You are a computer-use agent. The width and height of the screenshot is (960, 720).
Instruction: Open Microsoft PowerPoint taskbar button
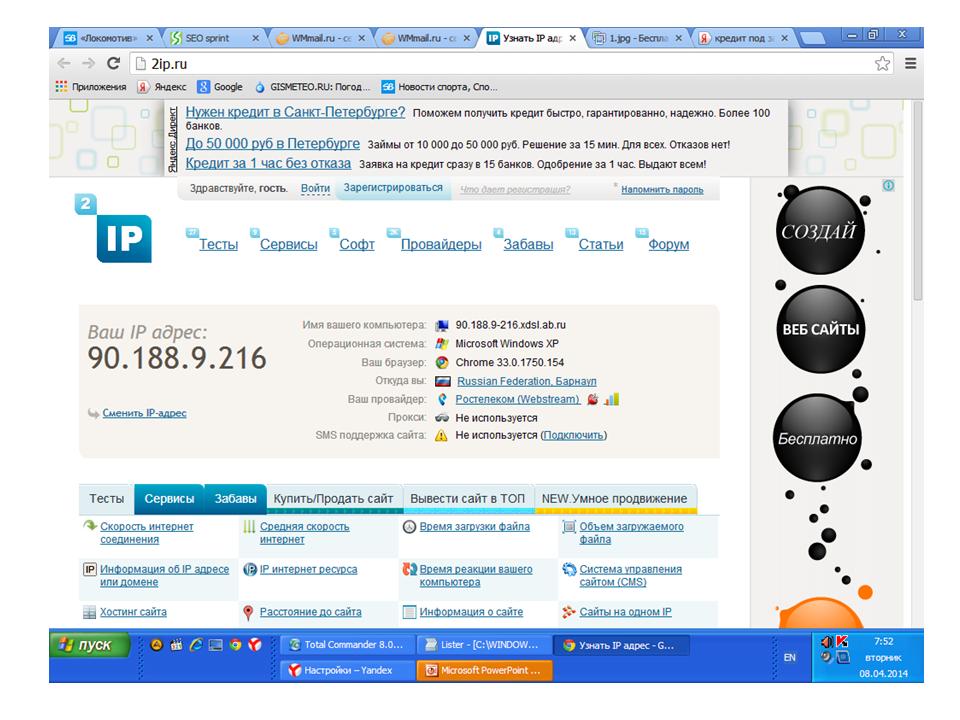pyautogui.click(x=484, y=670)
